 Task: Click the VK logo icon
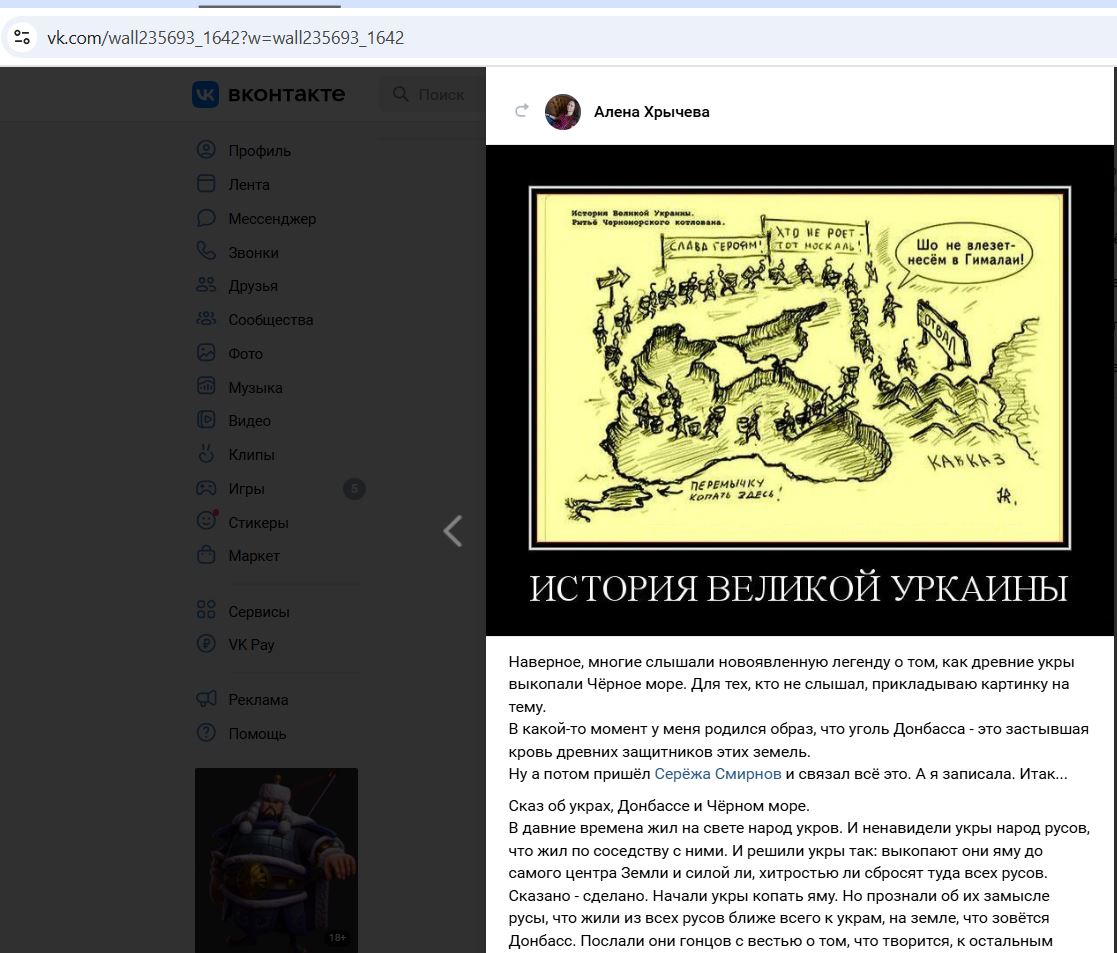point(205,94)
